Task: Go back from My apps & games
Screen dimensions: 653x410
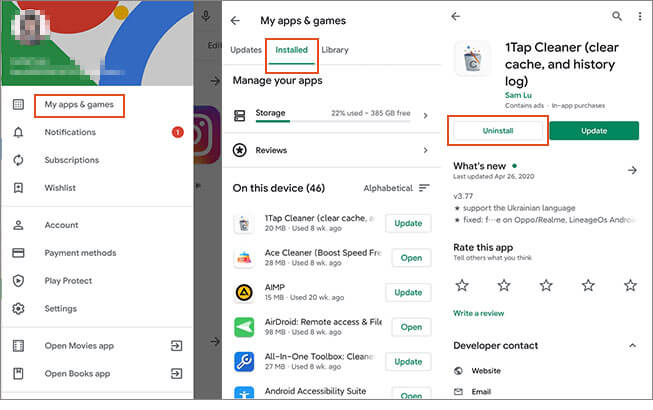Action: [235, 20]
